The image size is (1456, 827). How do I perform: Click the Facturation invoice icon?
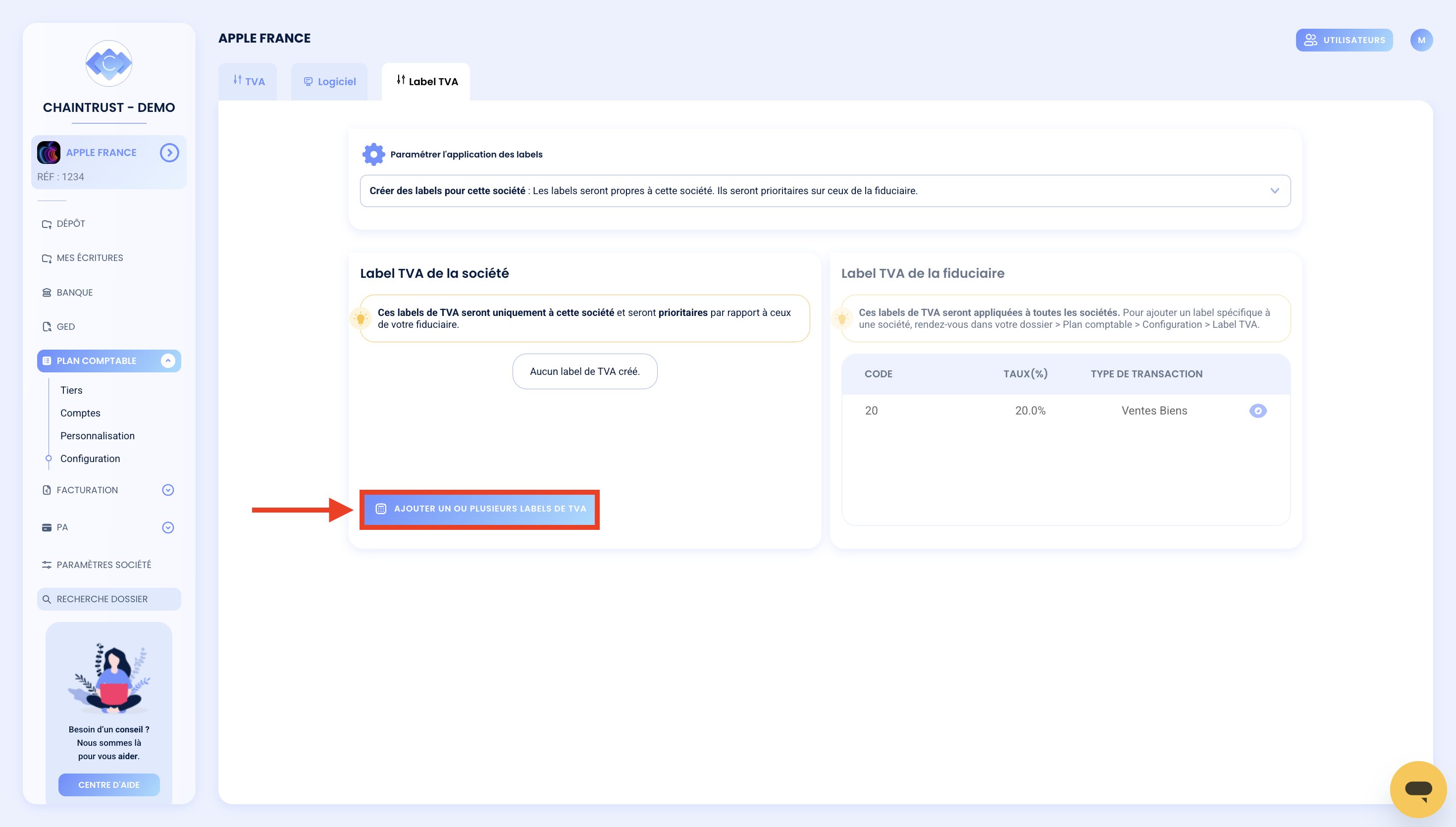coord(47,490)
